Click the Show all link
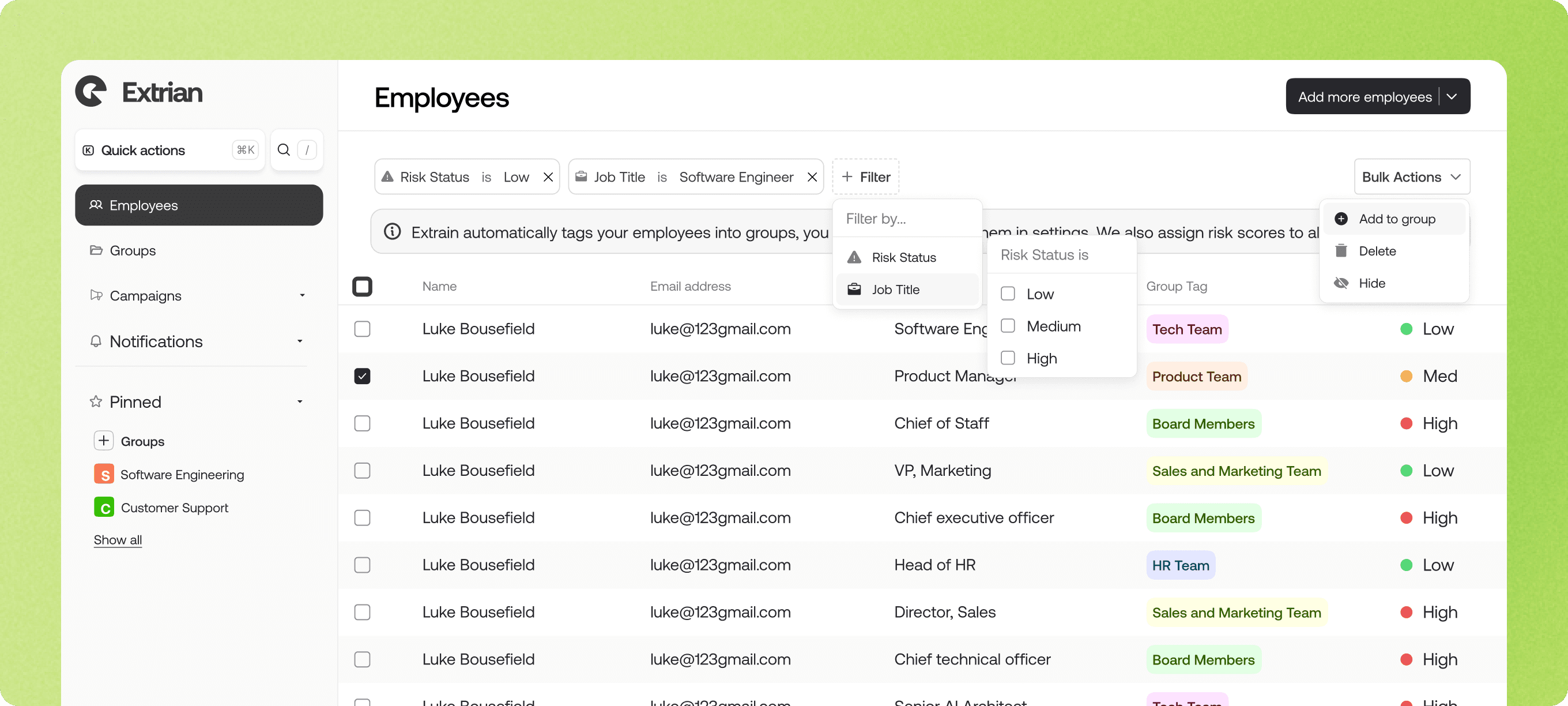The height and width of the screenshot is (706, 1568). tap(118, 540)
